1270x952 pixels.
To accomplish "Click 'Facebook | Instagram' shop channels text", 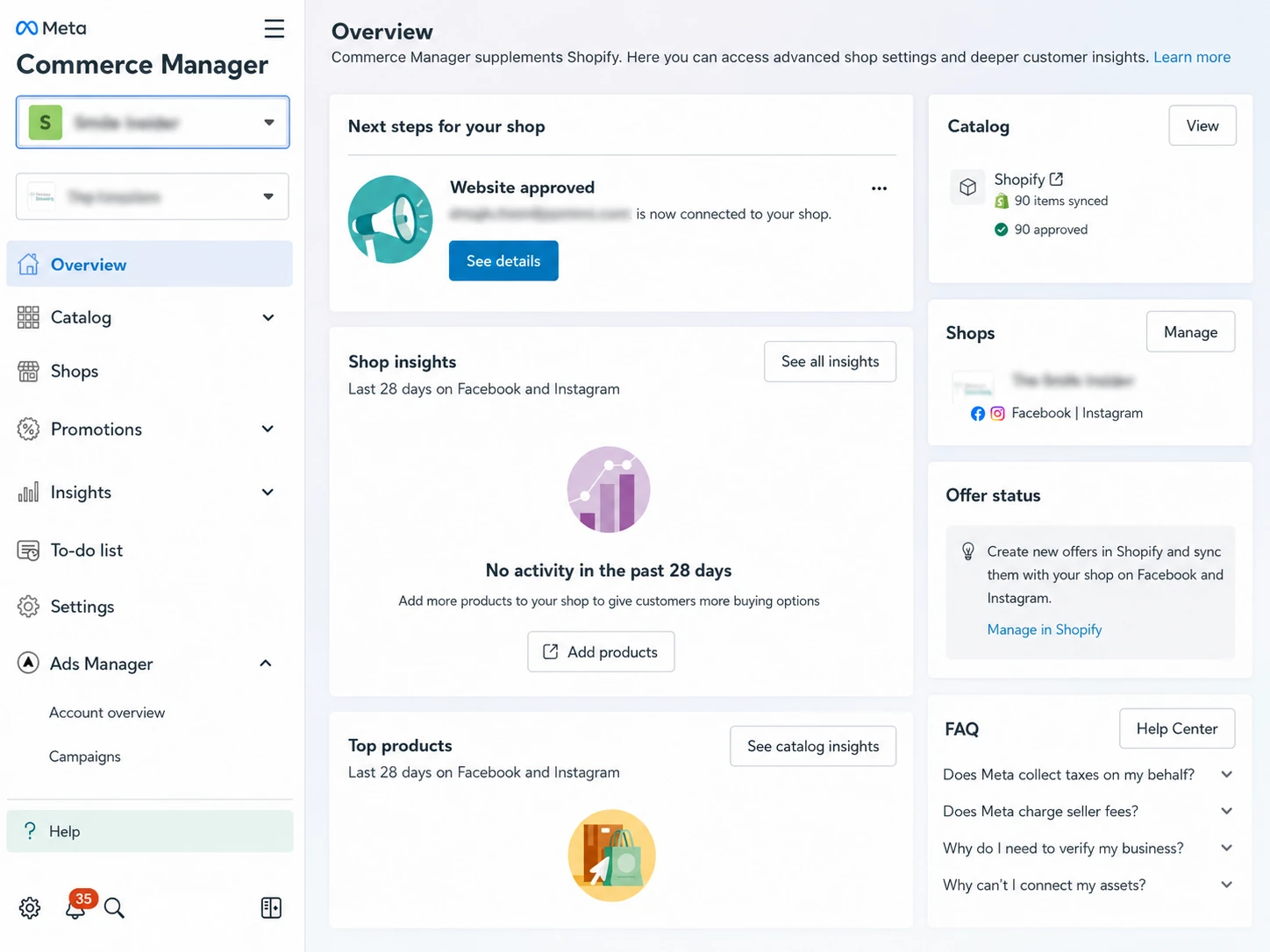I will click(x=1077, y=413).
